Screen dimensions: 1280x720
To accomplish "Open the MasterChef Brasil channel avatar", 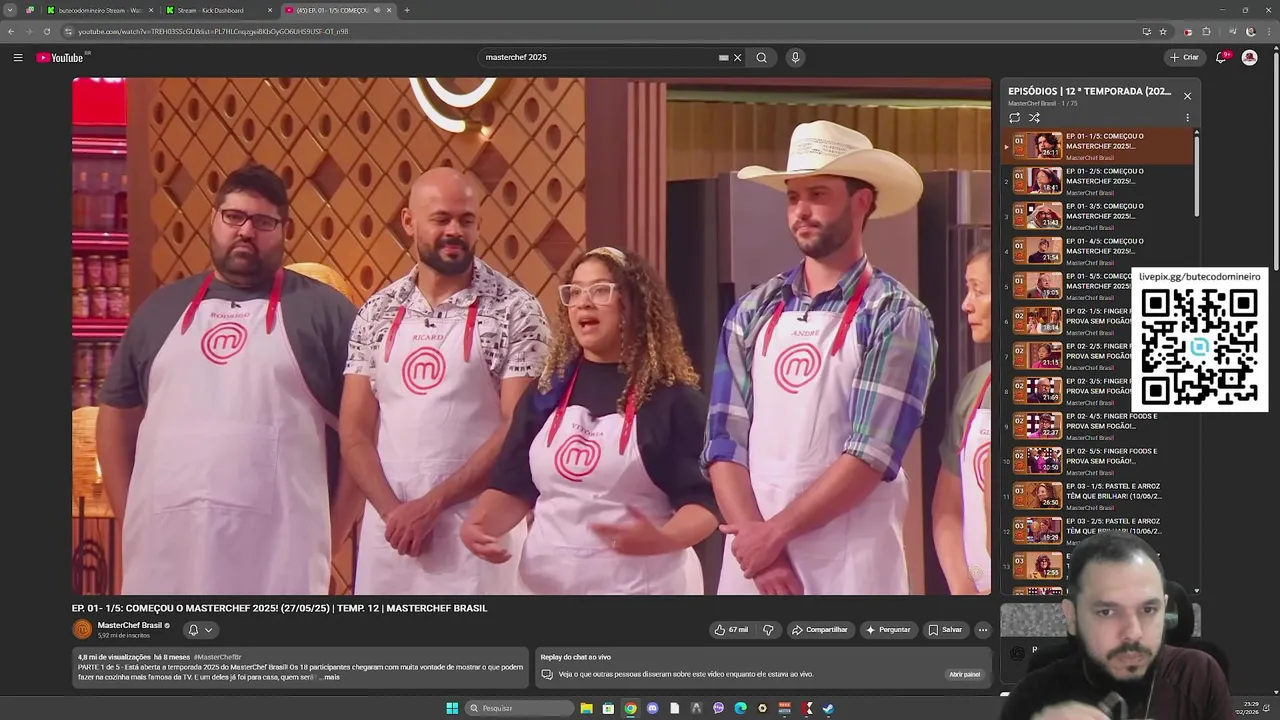I will point(82,629).
